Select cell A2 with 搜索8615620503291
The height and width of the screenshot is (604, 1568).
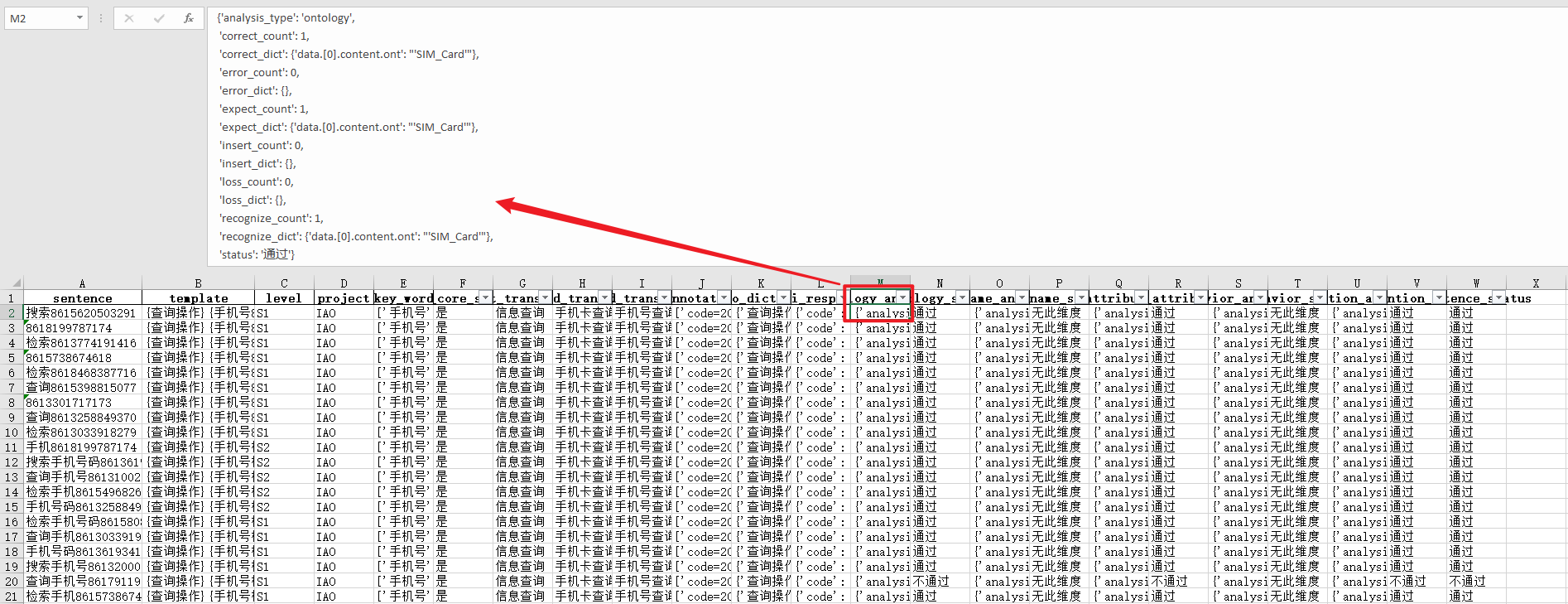82,312
